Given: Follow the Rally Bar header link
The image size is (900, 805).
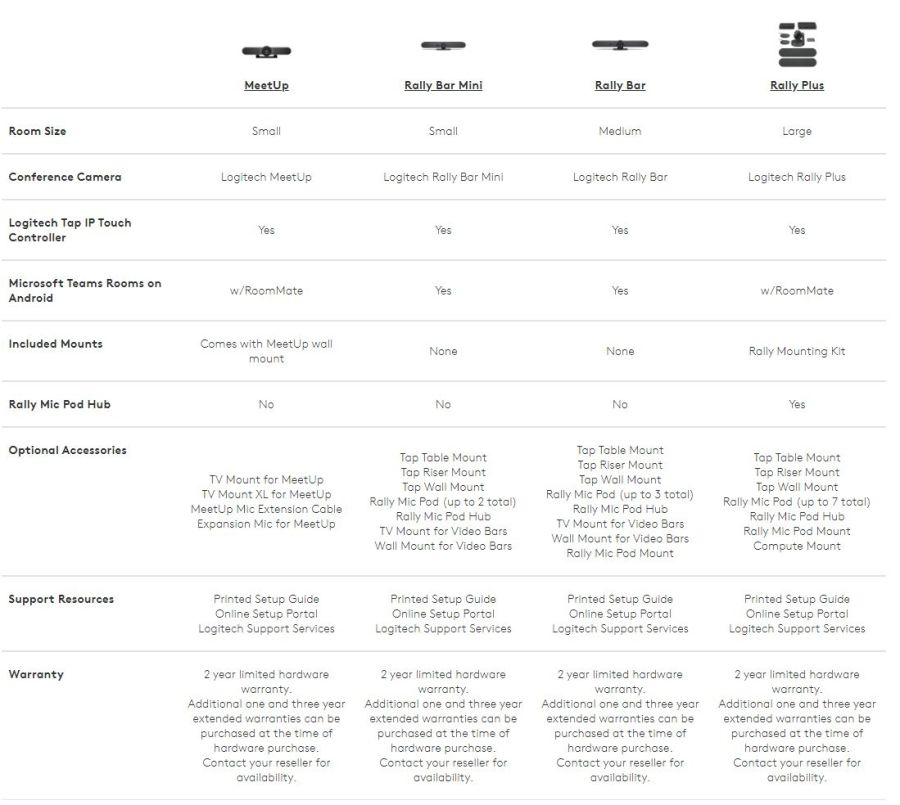Looking at the screenshot, I should pyautogui.click(x=620, y=86).
